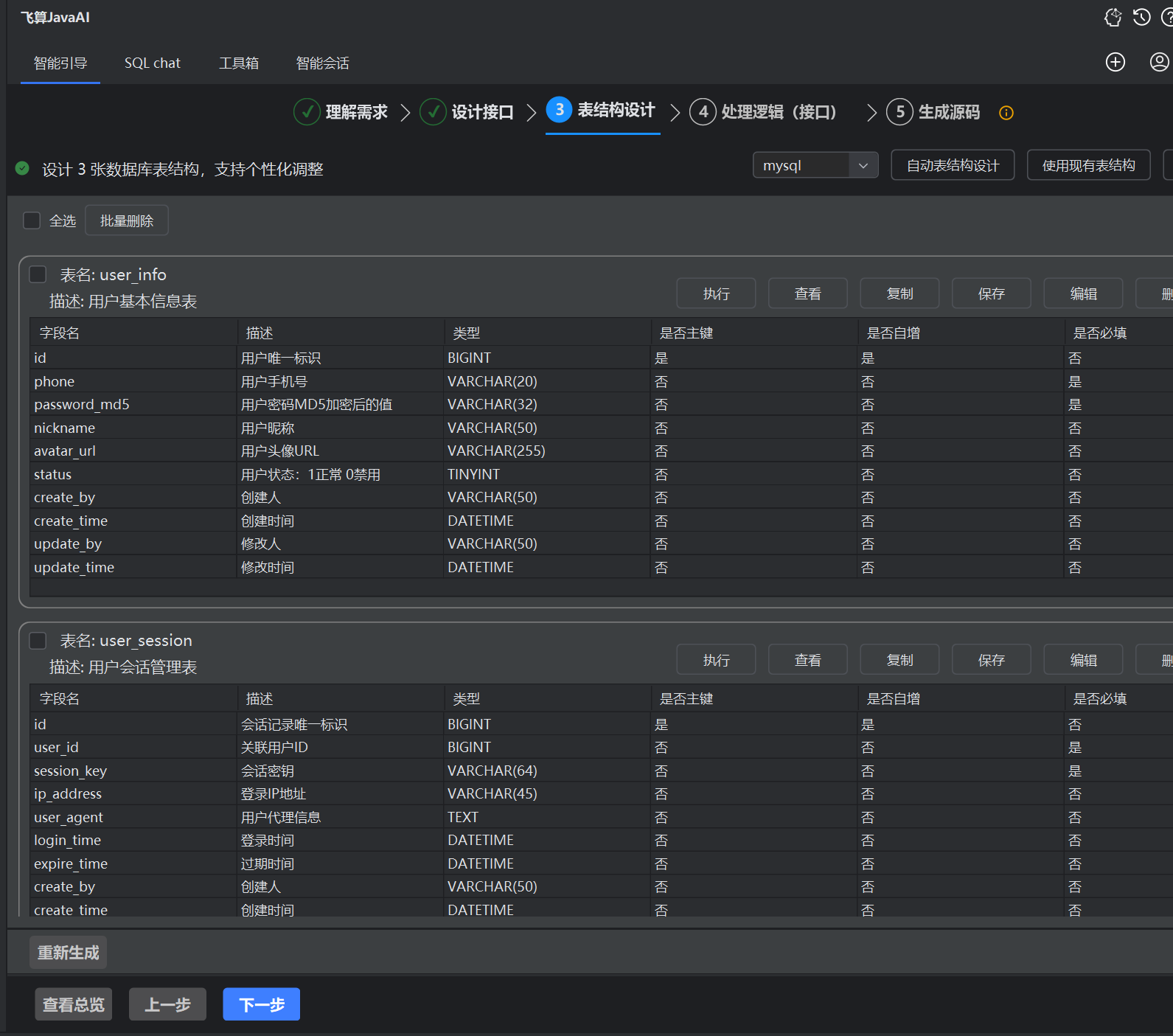Image resolution: width=1173 pixels, height=1036 pixels.
Task: Click the TINYINT type cell
Action: (546, 474)
